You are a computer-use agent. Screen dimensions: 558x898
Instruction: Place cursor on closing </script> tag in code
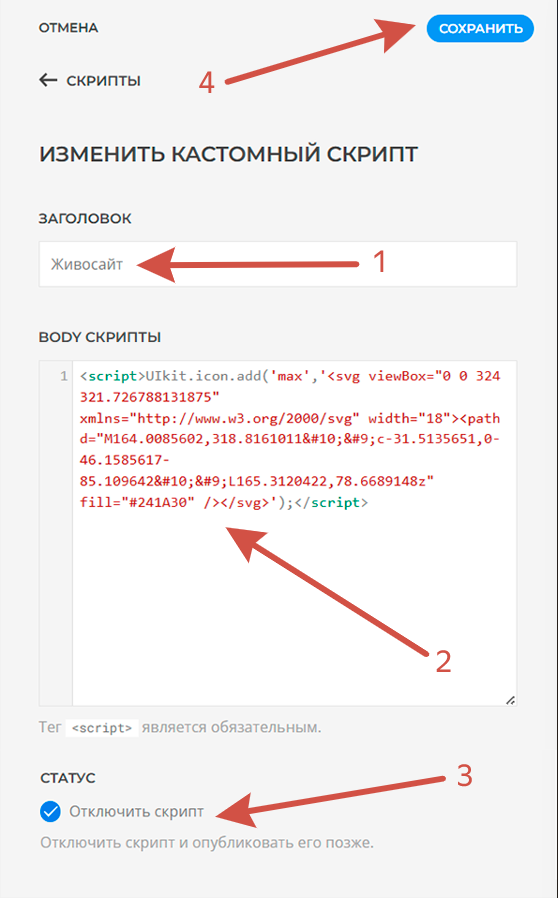pos(333,503)
